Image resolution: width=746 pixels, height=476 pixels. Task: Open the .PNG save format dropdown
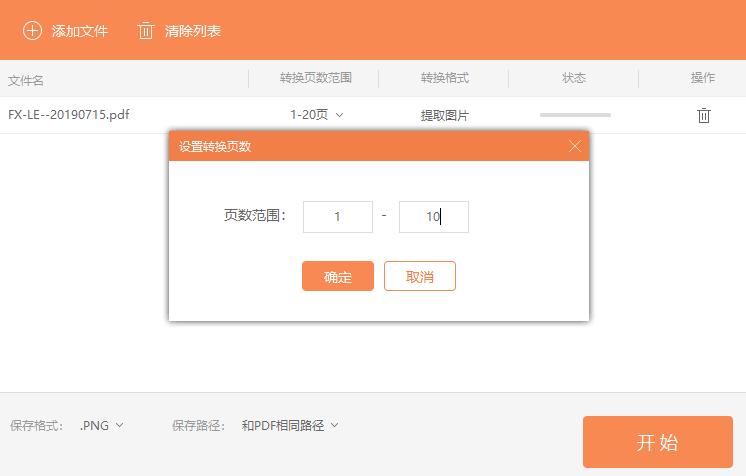point(102,425)
